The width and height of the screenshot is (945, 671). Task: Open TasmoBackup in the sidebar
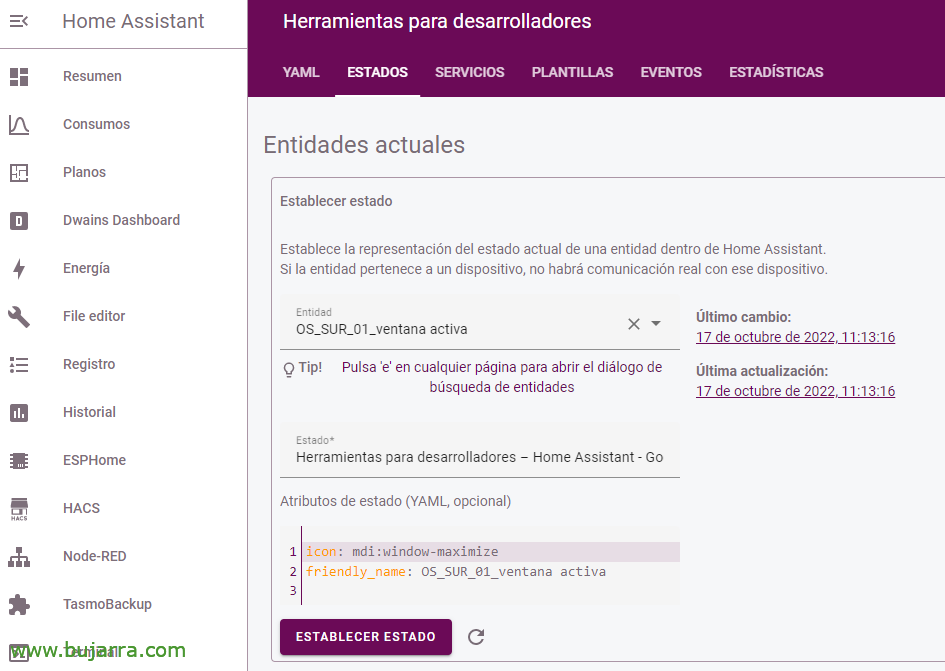[x=107, y=604]
